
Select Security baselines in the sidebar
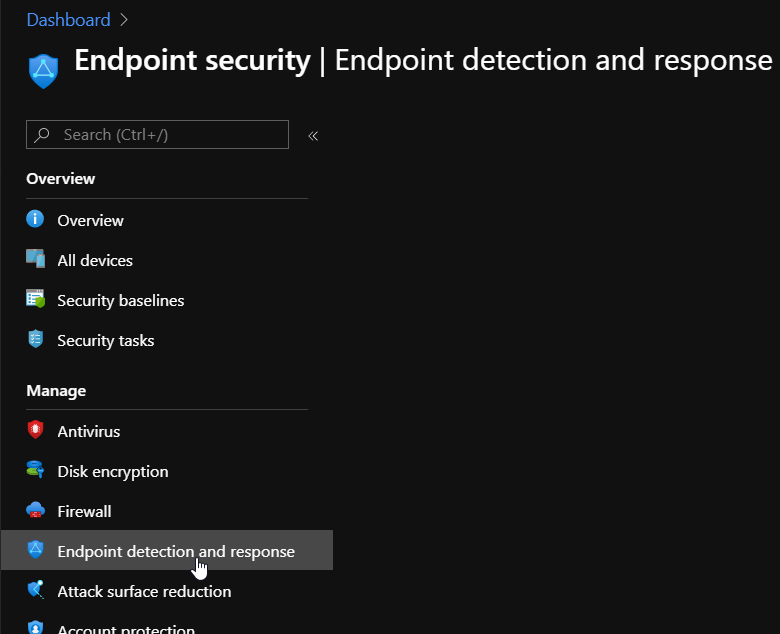tap(120, 300)
